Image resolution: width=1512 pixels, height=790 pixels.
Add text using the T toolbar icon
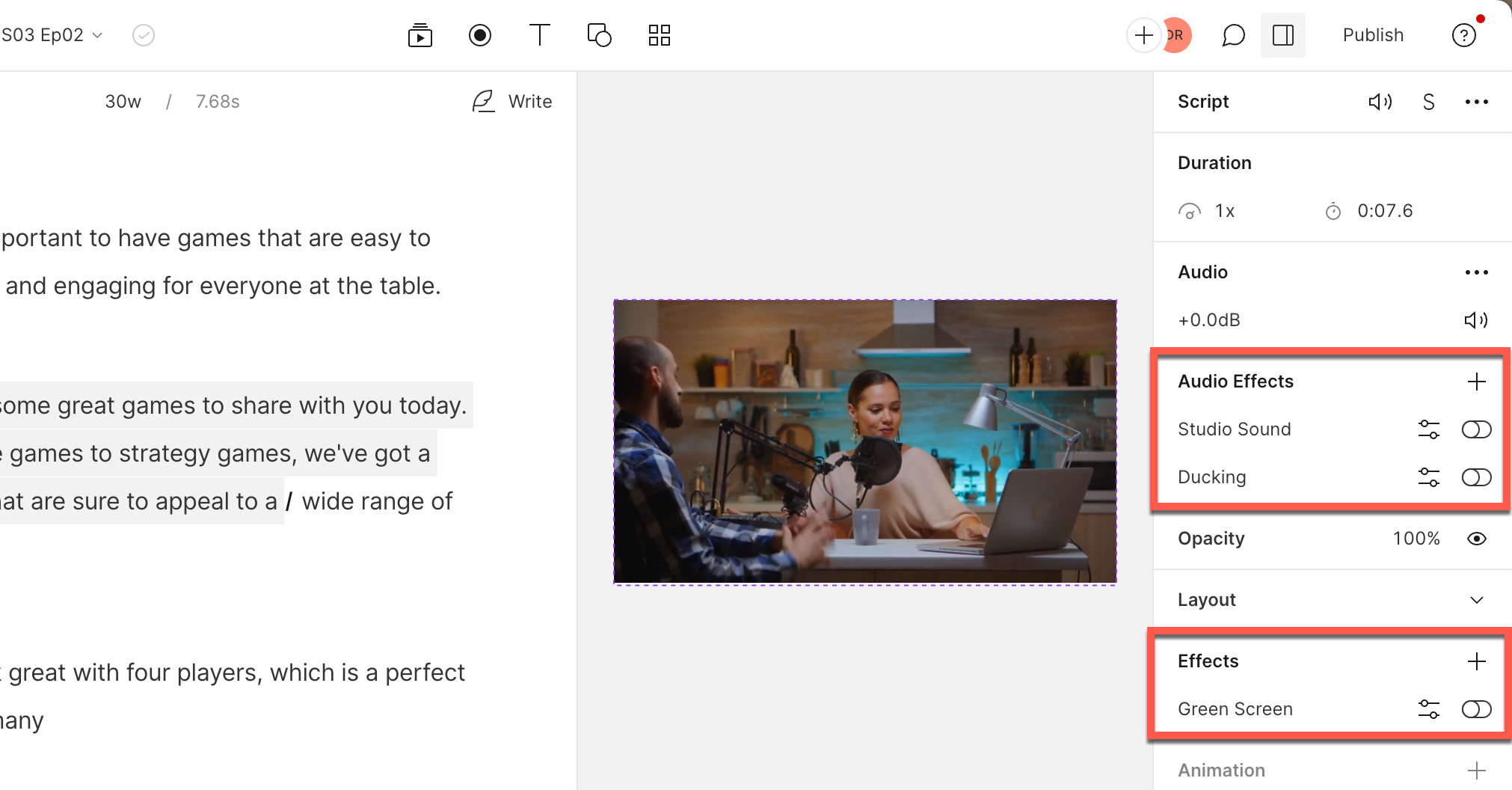click(540, 34)
